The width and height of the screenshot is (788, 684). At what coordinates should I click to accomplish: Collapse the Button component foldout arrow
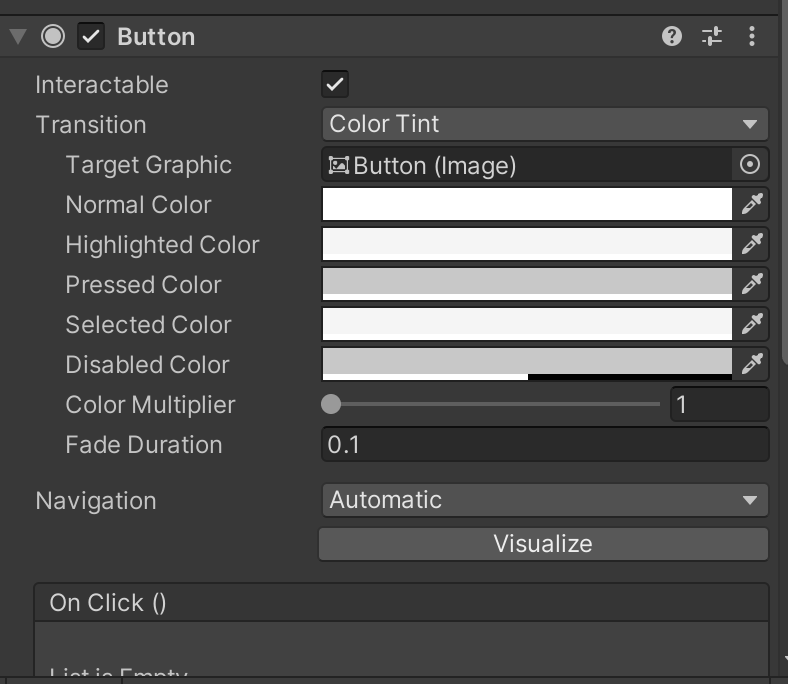17,37
